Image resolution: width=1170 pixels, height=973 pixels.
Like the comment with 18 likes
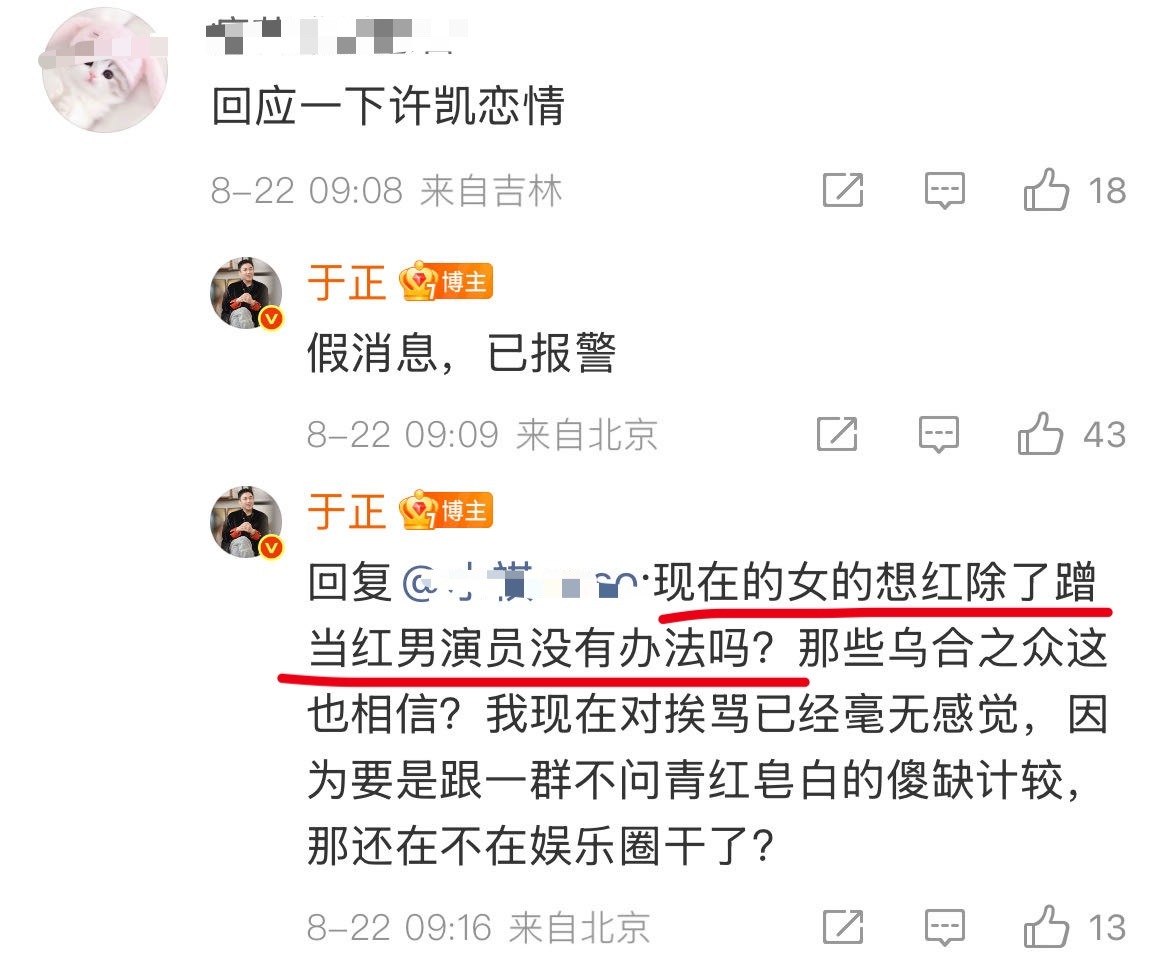tap(1046, 189)
